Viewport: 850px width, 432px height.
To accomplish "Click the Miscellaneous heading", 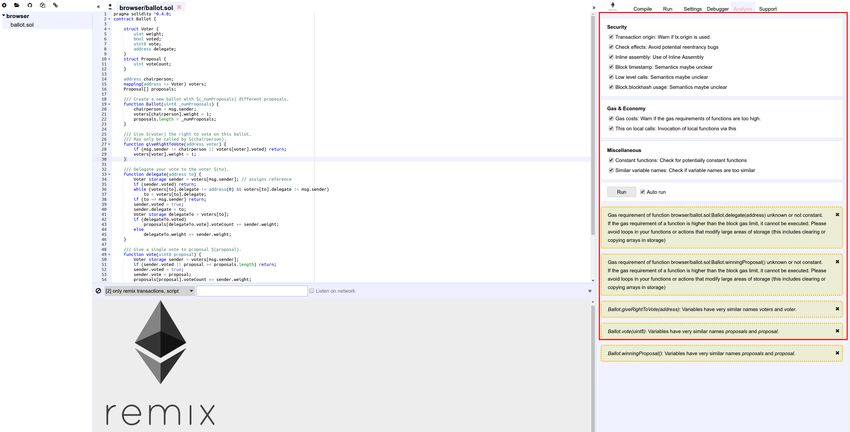I will click(x=624, y=150).
